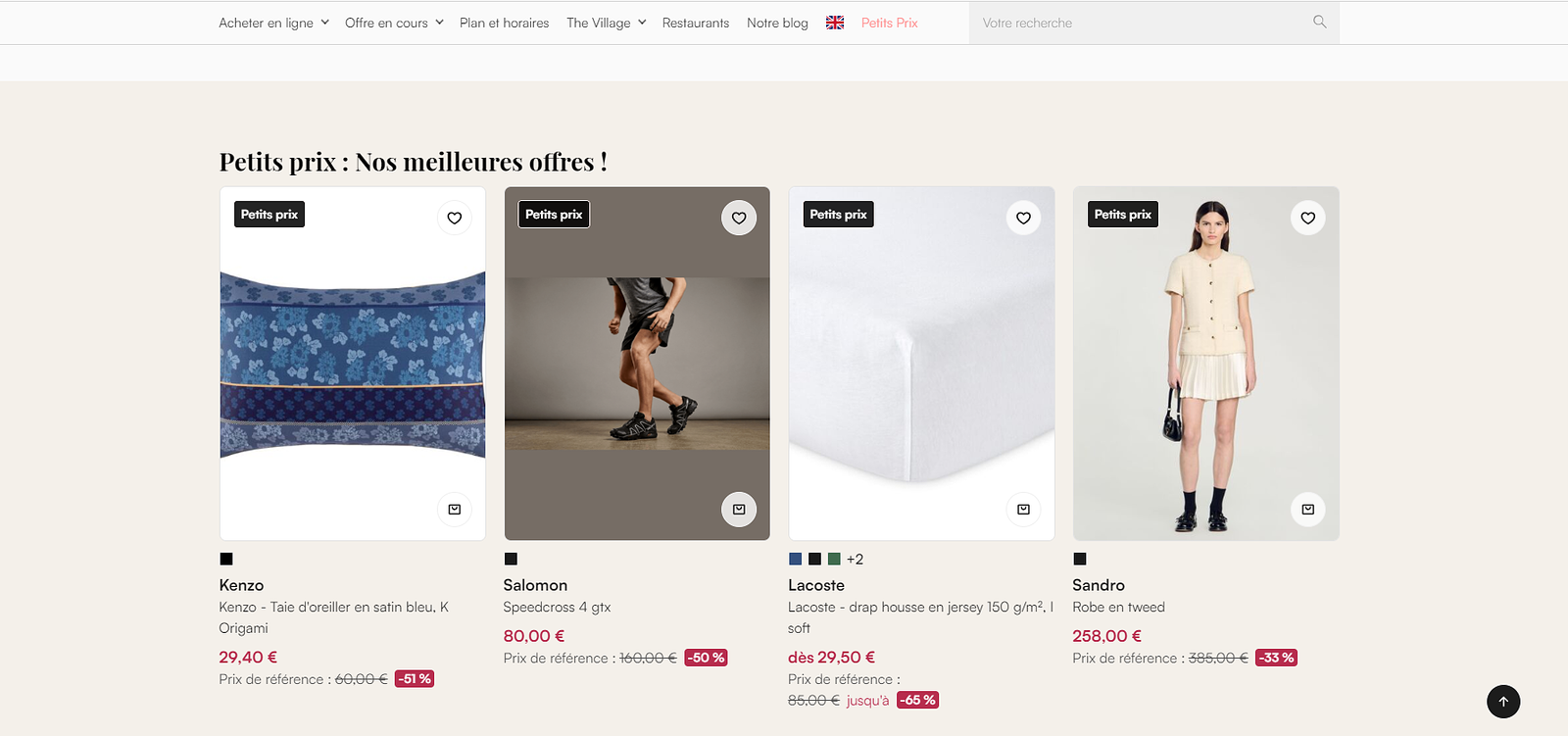1568x736 pixels.
Task: Switch language using the UK flag icon
Action: click(835, 23)
